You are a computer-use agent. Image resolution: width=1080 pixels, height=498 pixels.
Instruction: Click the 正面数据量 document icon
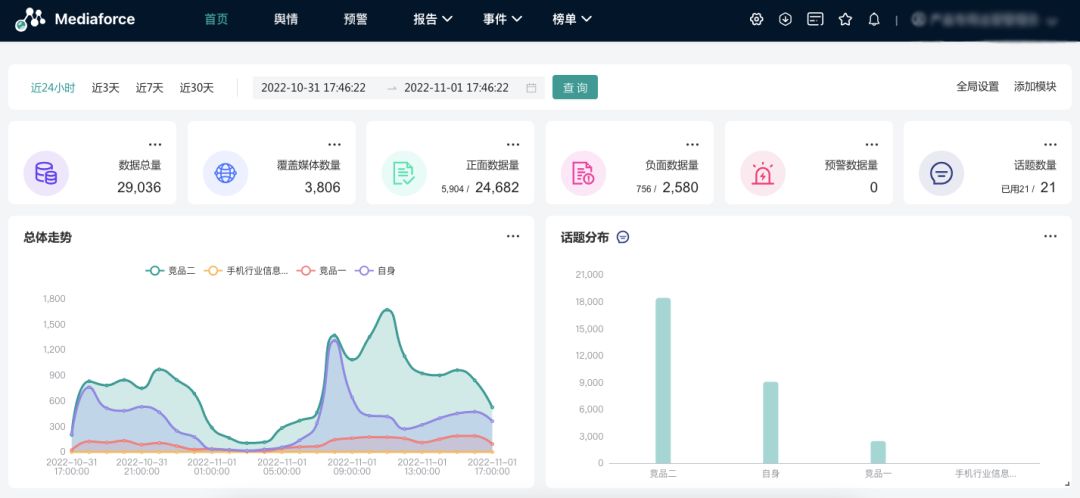pos(404,174)
